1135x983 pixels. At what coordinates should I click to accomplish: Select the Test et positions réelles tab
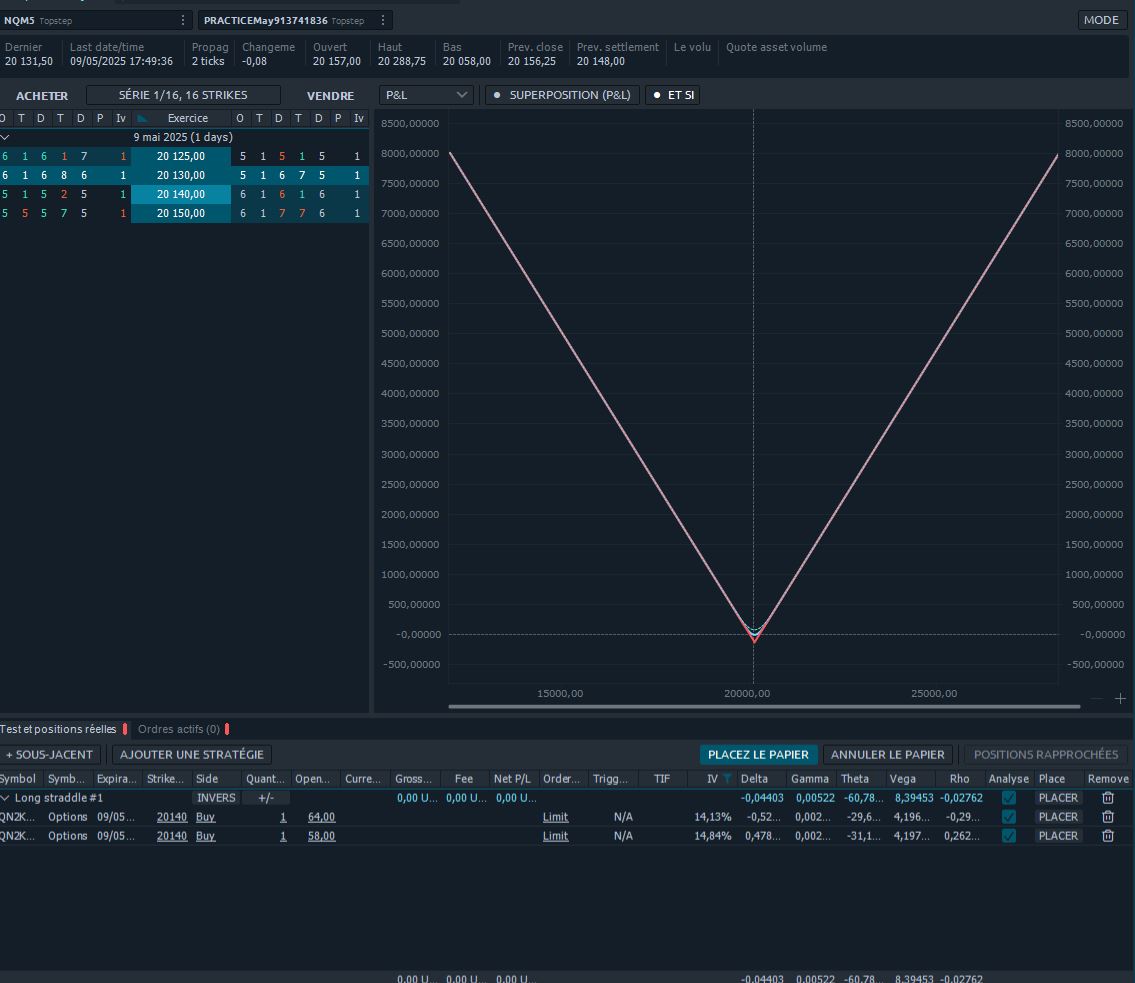click(x=58, y=729)
